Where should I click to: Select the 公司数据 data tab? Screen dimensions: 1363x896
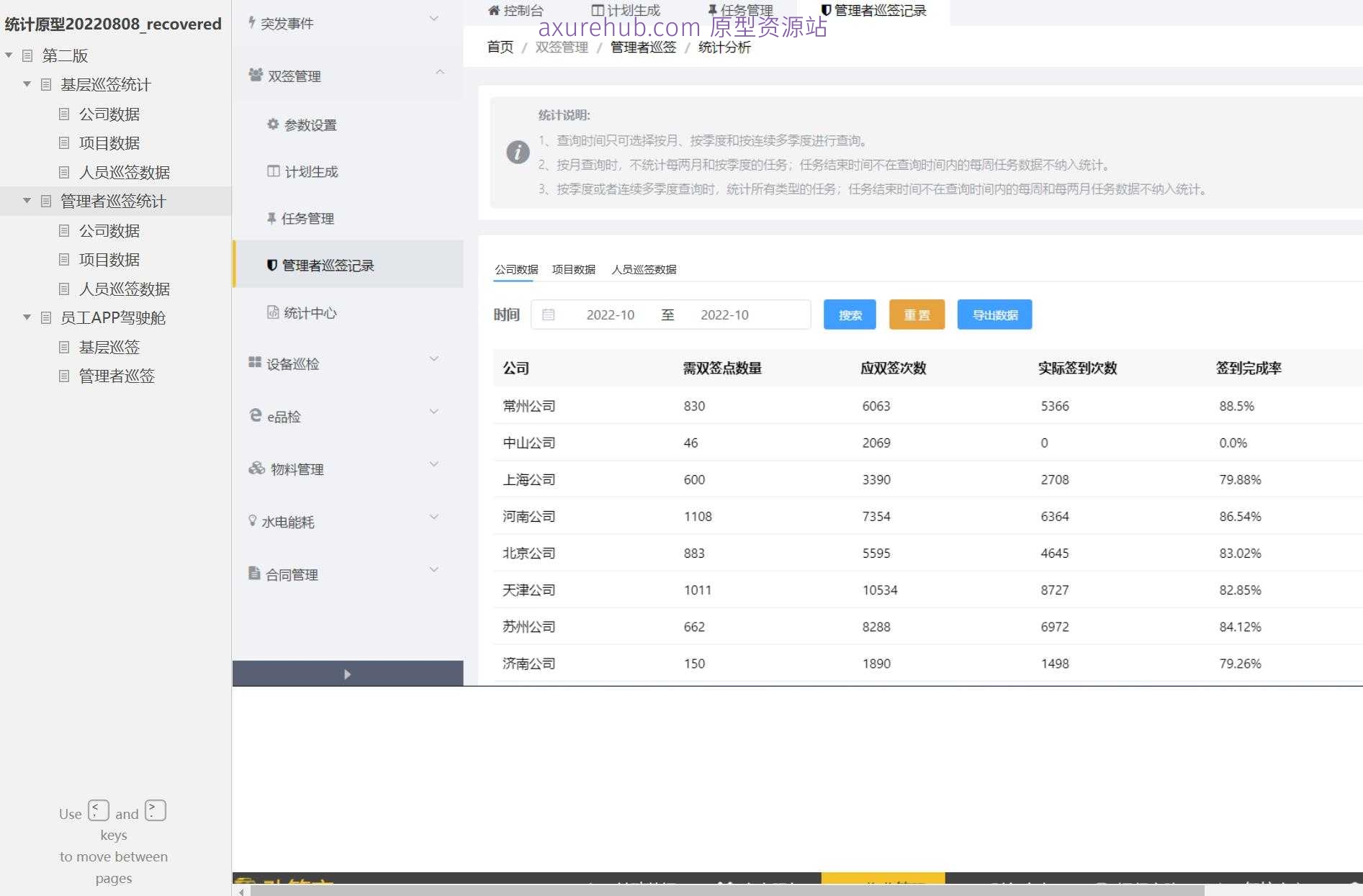click(x=516, y=269)
